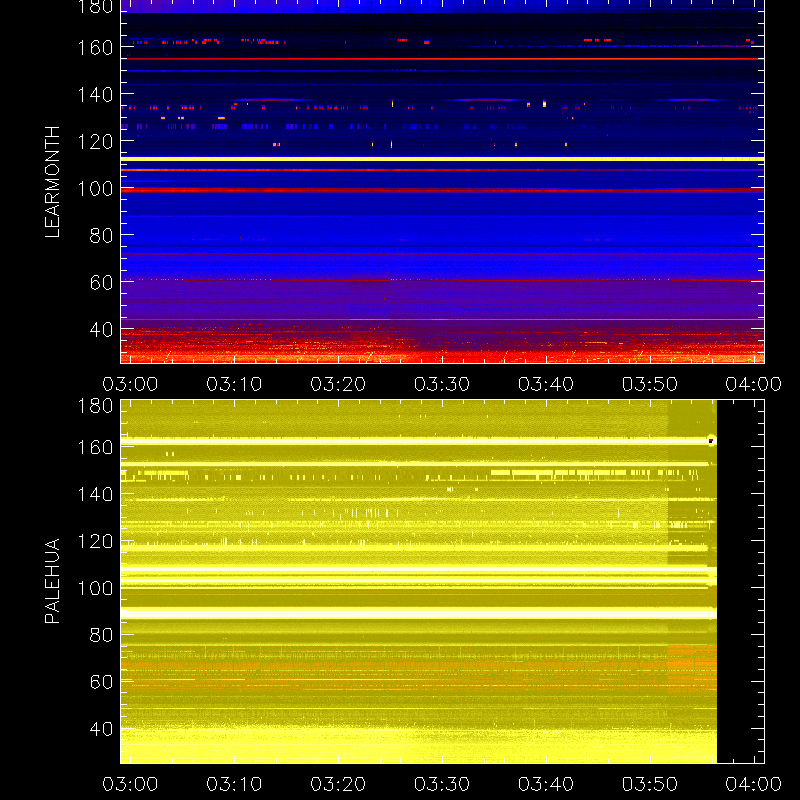The width and height of the screenshot is (800, 800).
Task: Click the 03:10 time label under Palehua plot
Action: point(234,784)
